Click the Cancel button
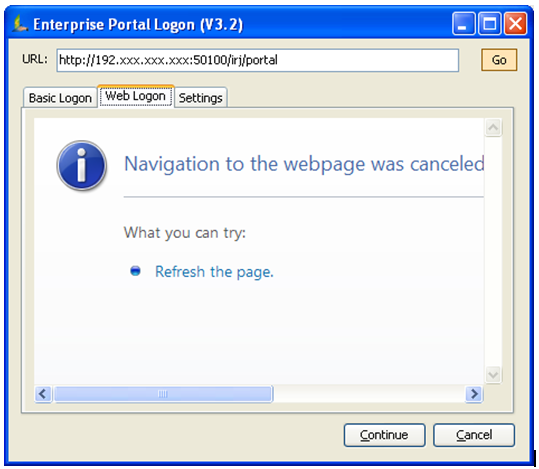539x469 pixels. point(474,435)
